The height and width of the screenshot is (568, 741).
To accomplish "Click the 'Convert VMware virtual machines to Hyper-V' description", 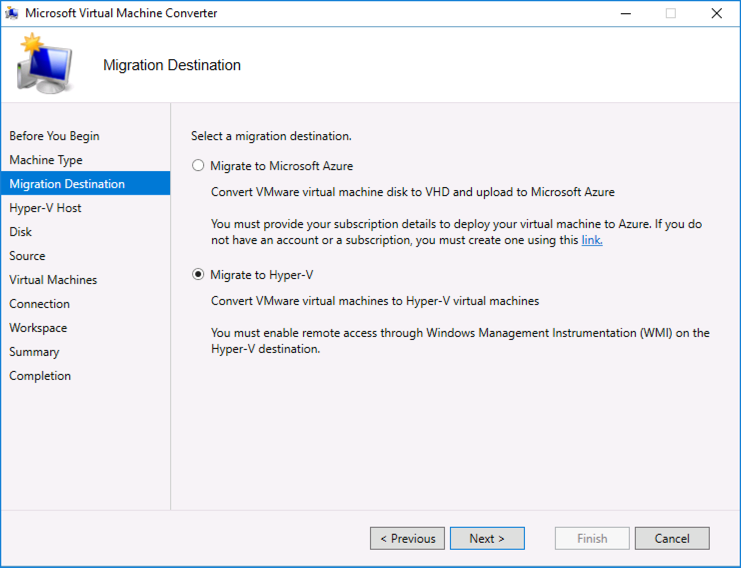I will [x=375, y=301].
